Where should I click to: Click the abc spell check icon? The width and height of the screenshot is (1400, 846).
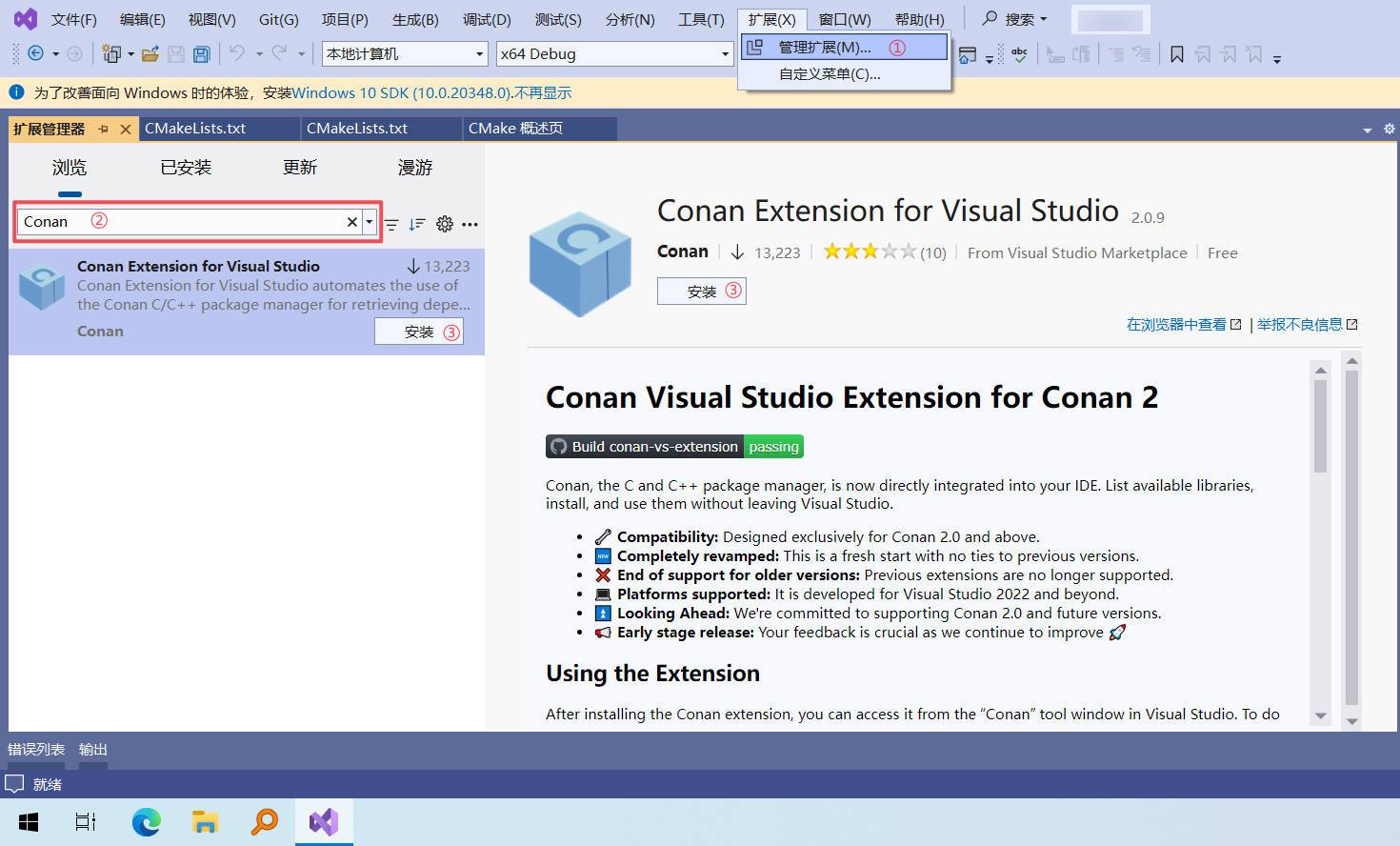pos(1019,54)
